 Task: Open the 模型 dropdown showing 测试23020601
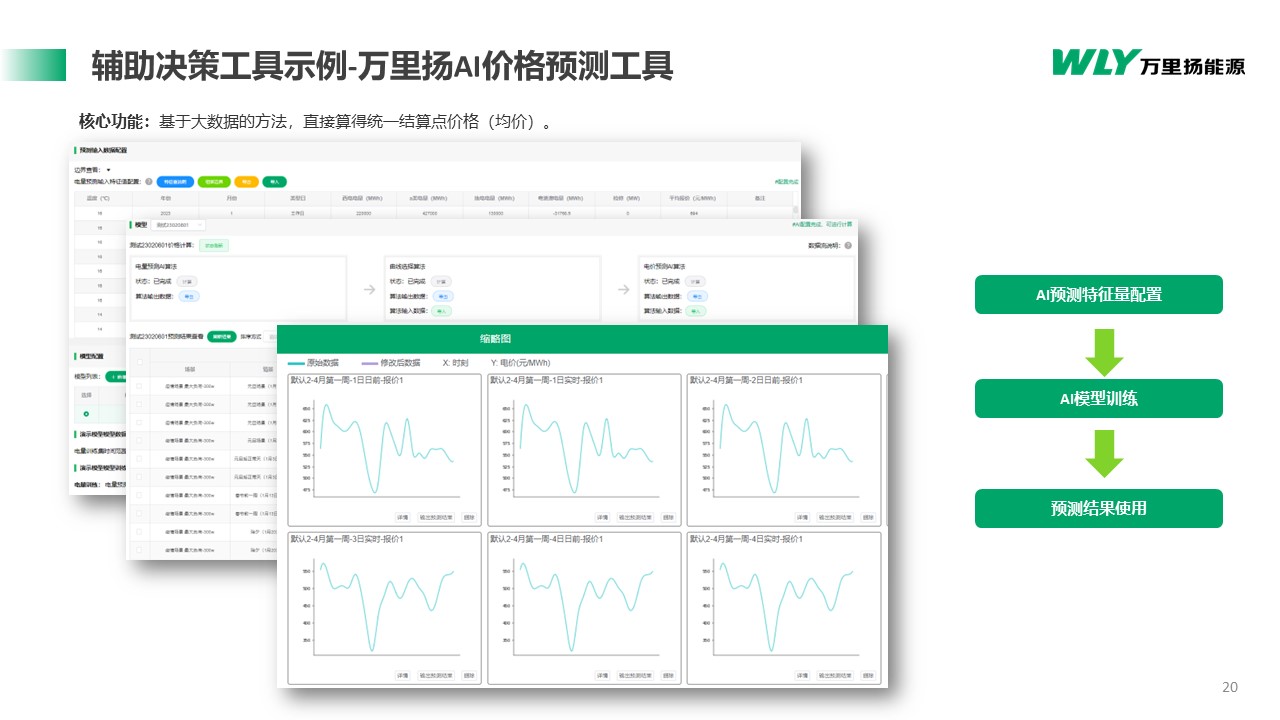178,225
